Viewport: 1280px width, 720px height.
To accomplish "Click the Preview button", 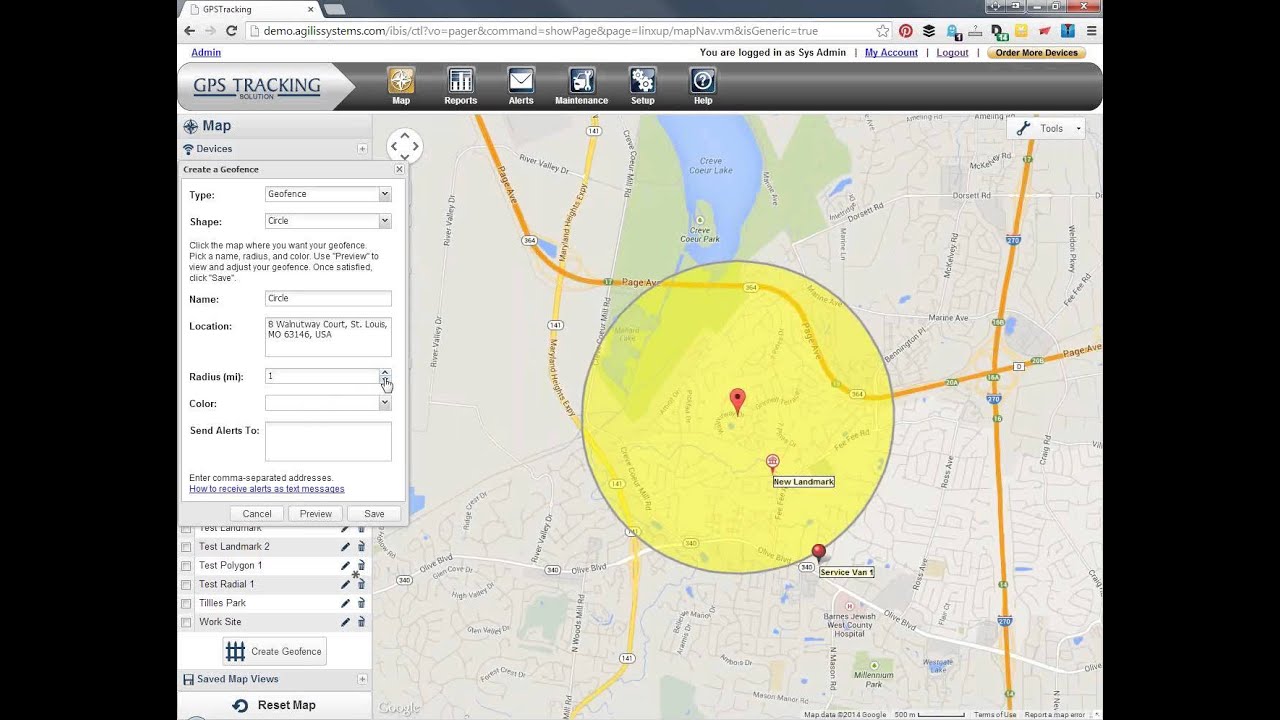I will [315, 514].
